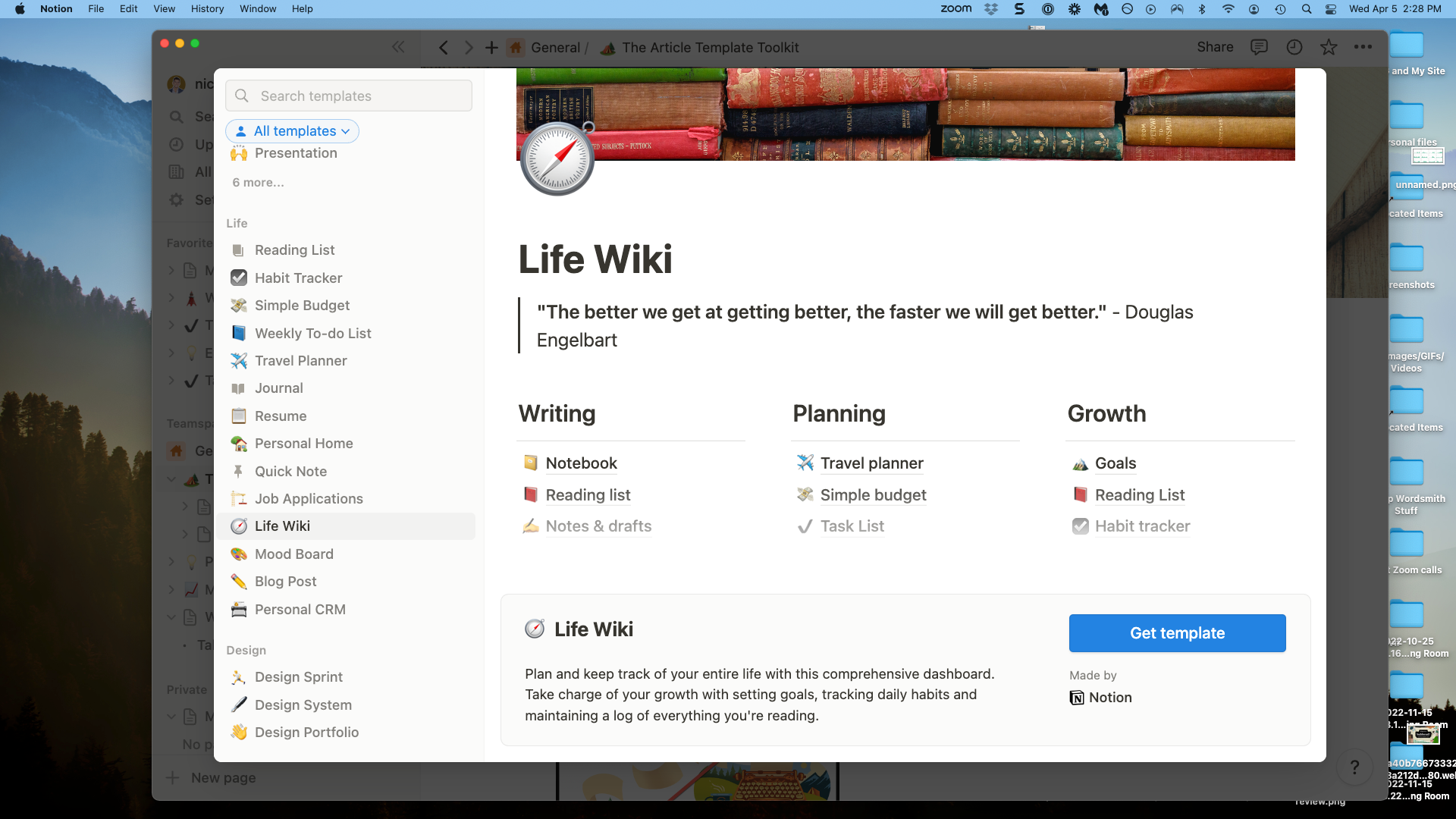Screen dimensions: 1456x819
Task: Open the All templates dropdown
Action: 293,131
